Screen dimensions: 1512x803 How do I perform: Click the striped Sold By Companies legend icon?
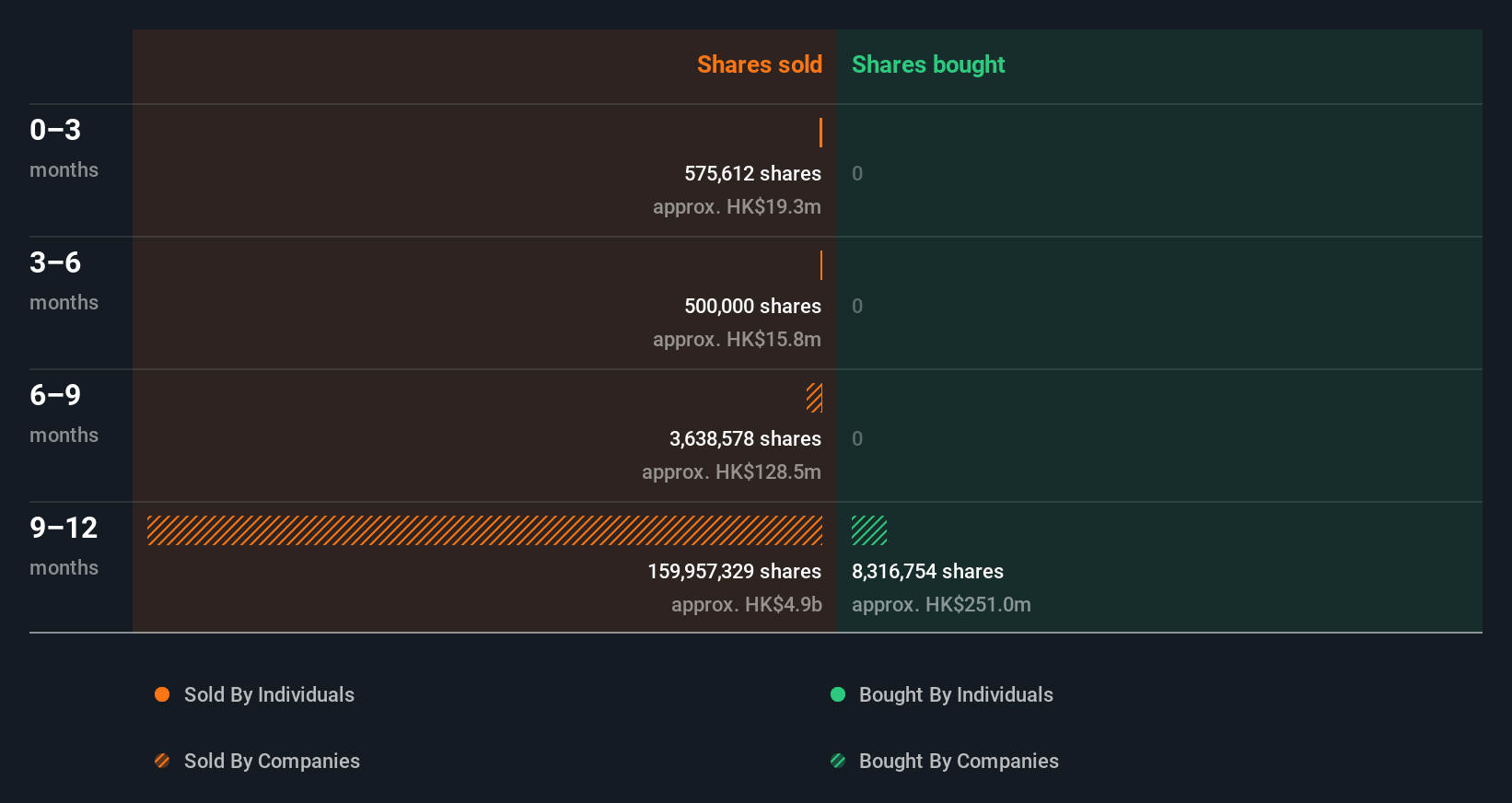[162, 761]
